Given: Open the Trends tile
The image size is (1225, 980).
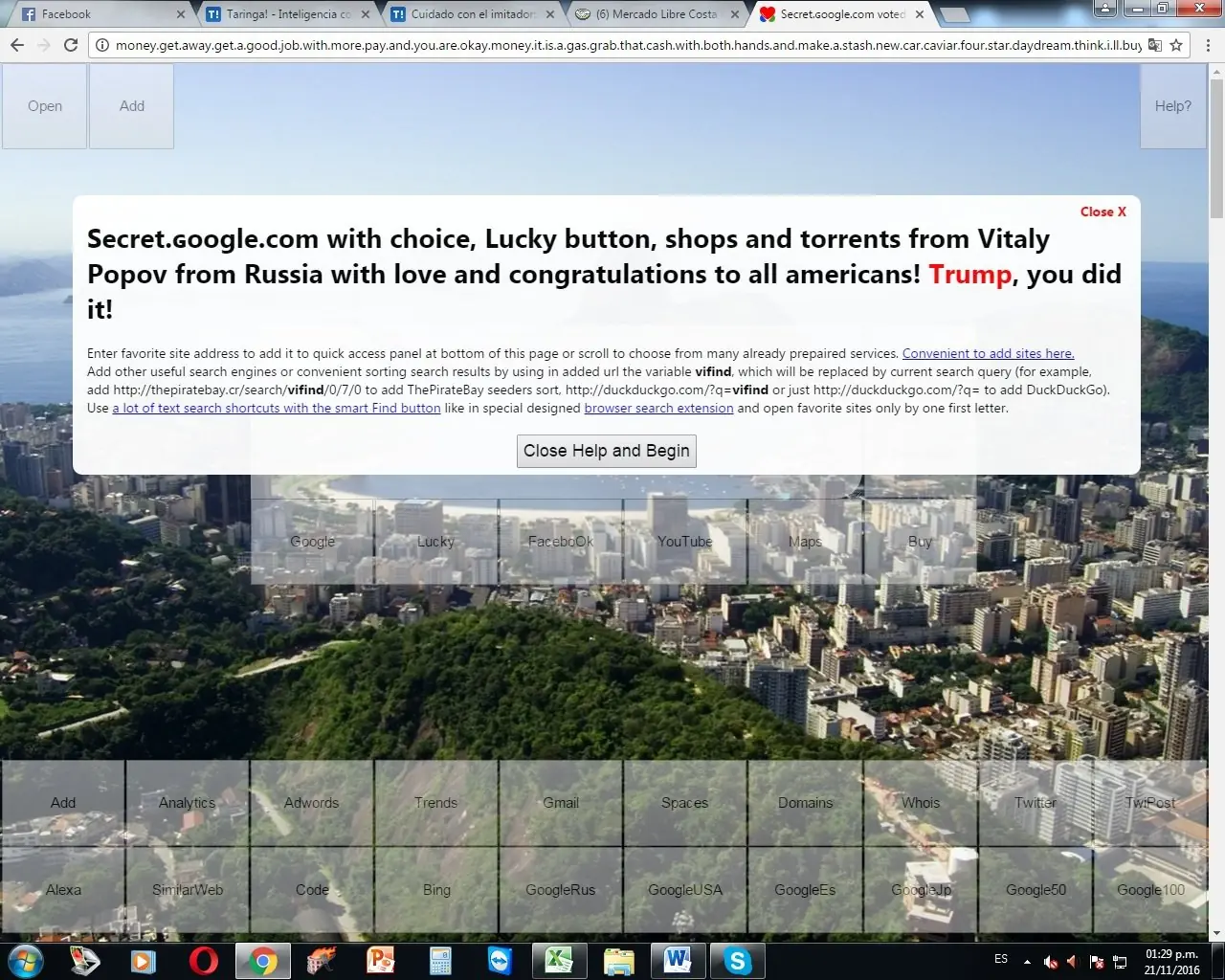Looking at the screenshot, I should [x=436, y=803].
